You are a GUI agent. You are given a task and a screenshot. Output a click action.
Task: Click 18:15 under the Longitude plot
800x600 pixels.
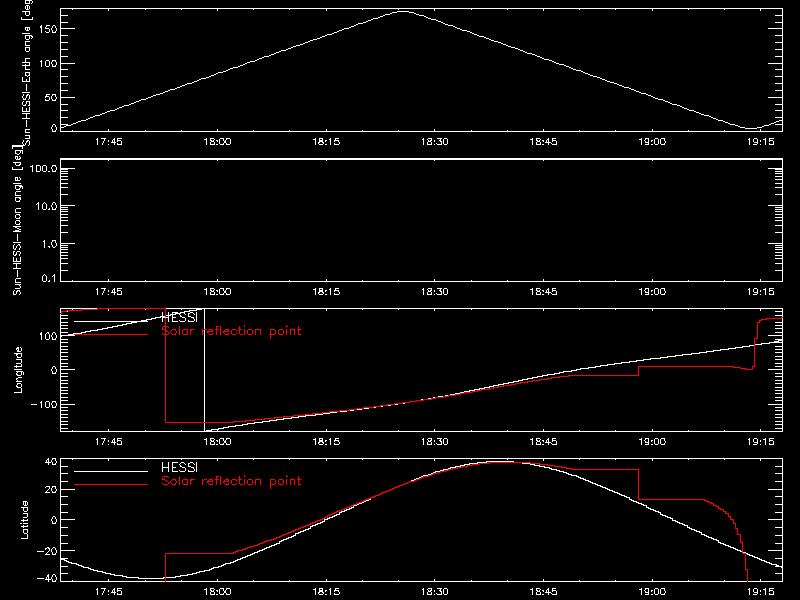click(326, 442)
